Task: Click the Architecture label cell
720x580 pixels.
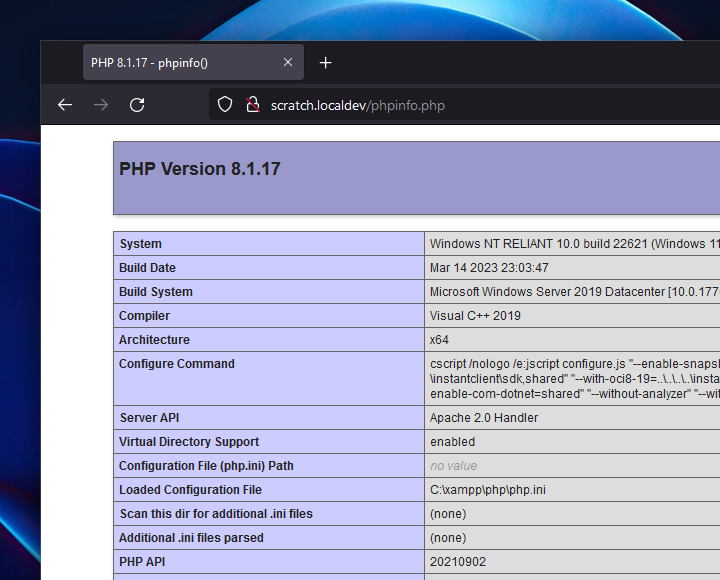Action: tap(269, 339)
